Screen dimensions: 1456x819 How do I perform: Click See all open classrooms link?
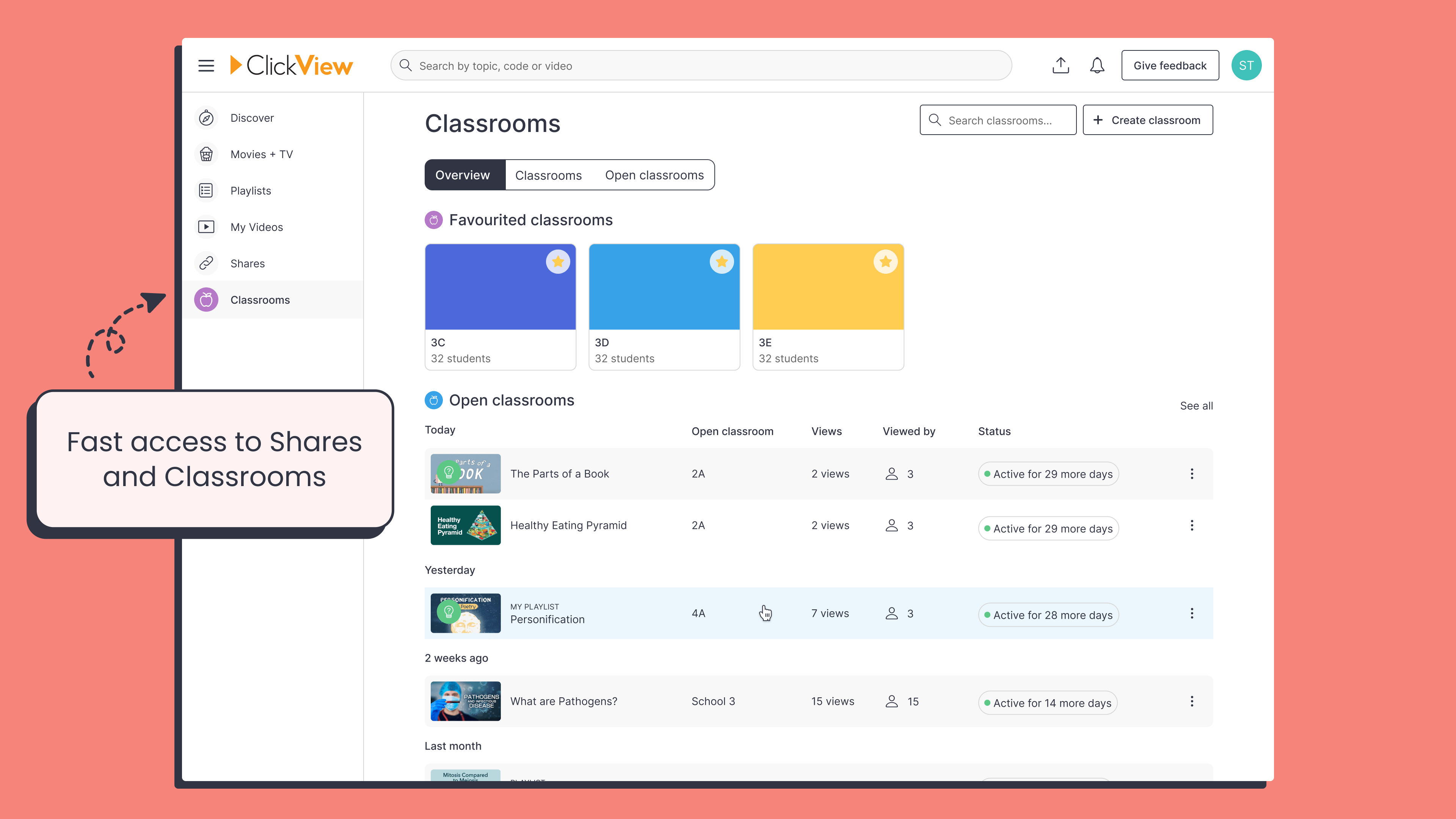point(1196,406)
